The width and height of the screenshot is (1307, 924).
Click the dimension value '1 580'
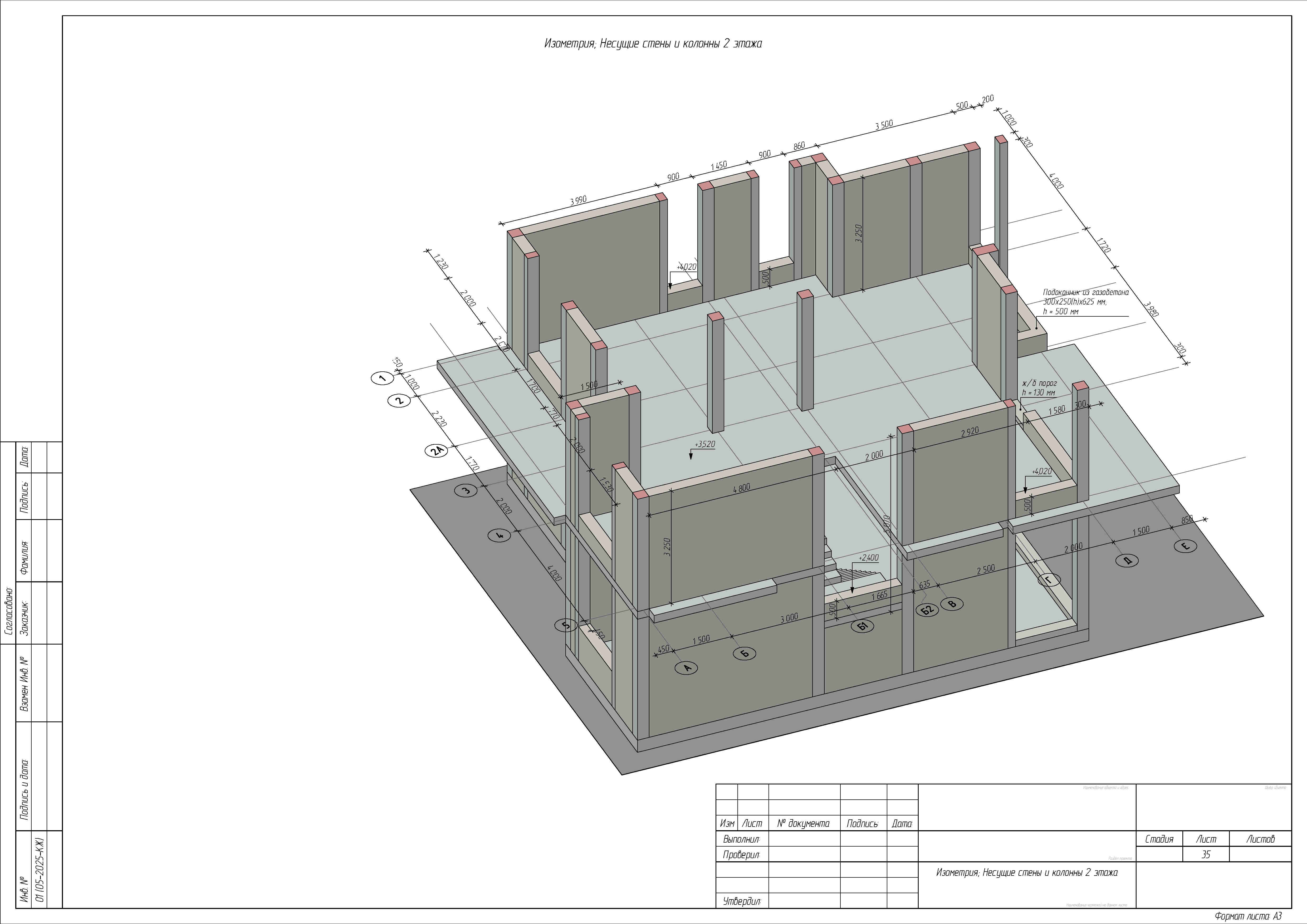tap(1056, 410)
